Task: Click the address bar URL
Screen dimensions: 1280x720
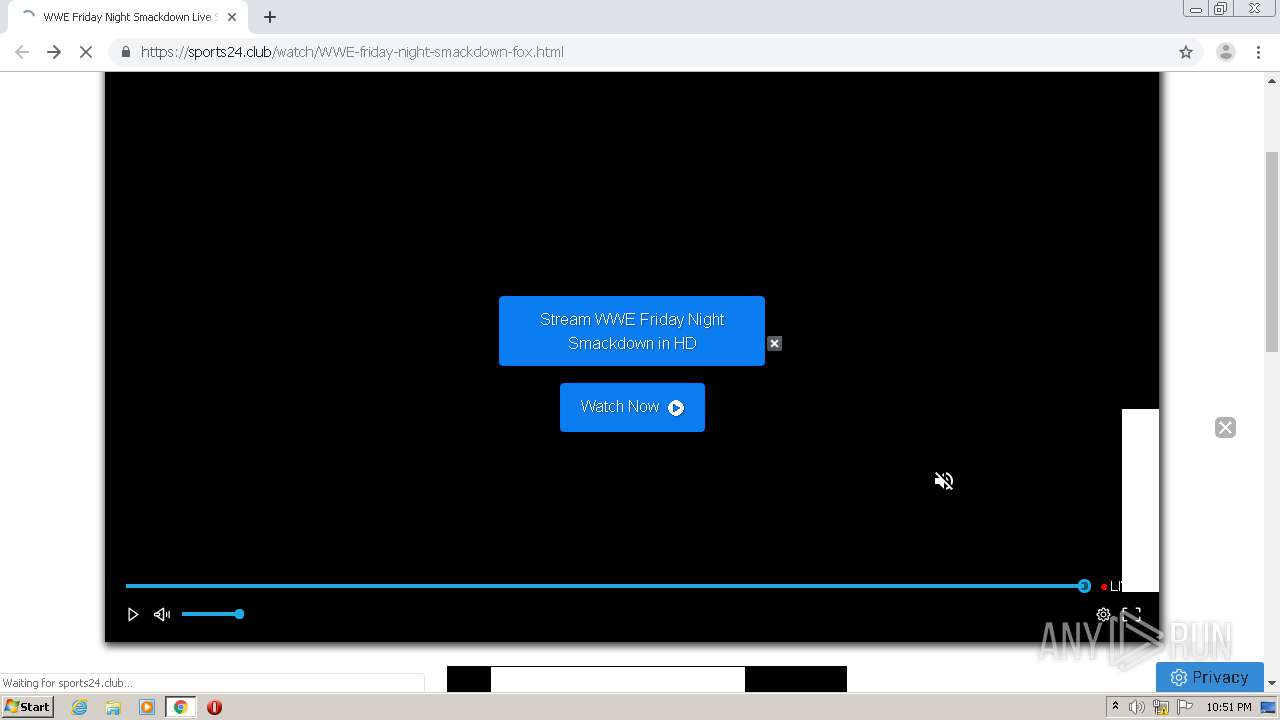Action: coord(352,52)
